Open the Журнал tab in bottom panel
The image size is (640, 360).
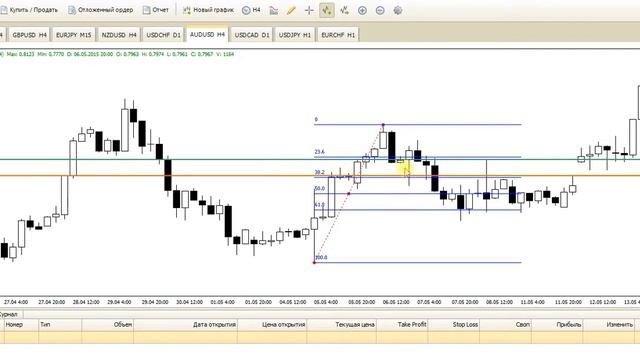pyautogui.click(x=9, y=314)
